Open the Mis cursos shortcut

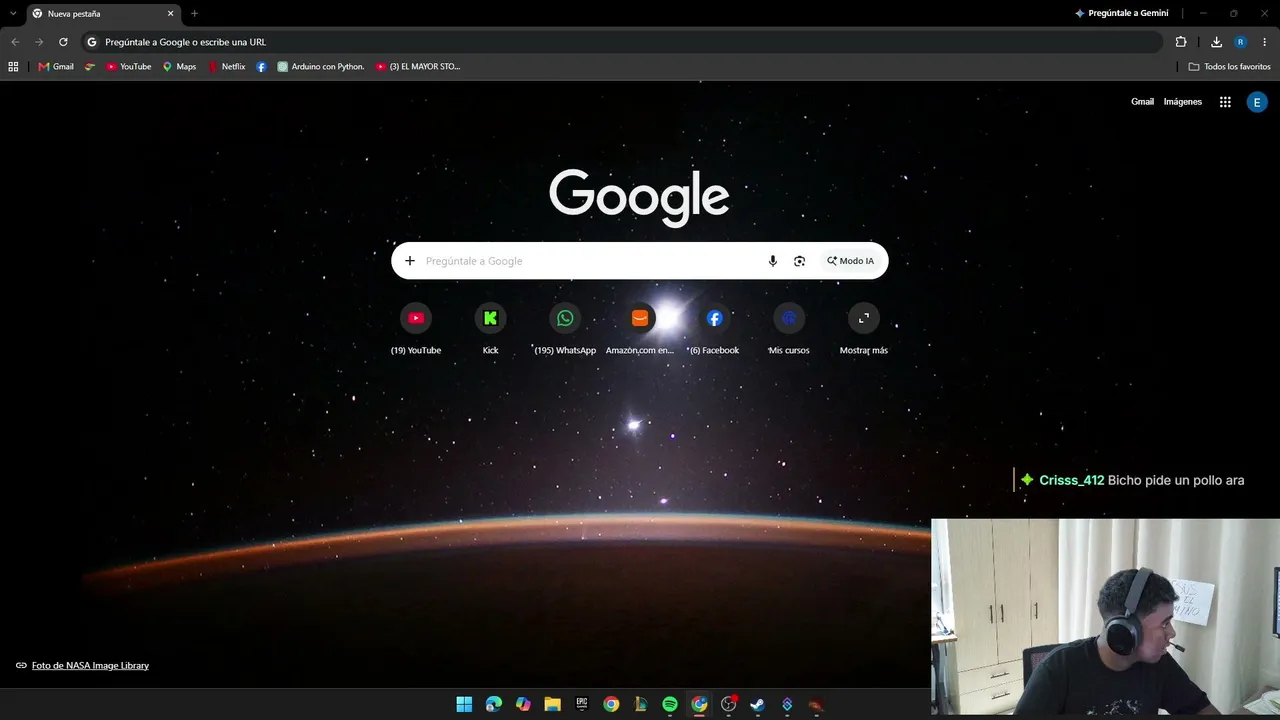(x=789, y=329)
